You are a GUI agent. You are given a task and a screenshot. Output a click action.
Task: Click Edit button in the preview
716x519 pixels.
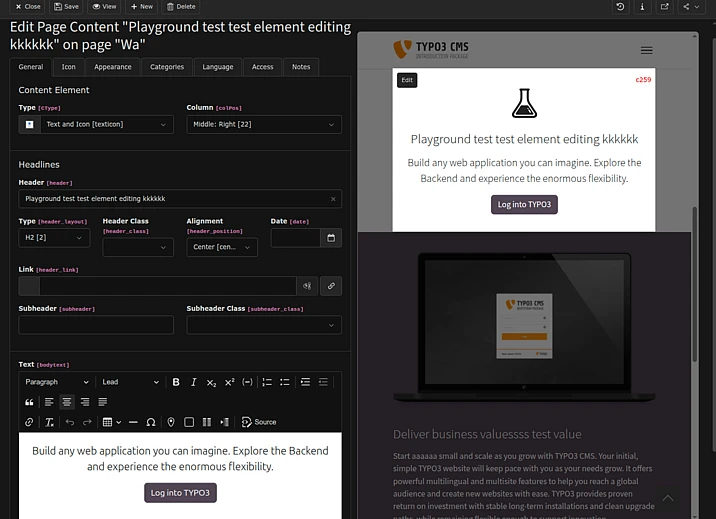[x=407, y=80]
